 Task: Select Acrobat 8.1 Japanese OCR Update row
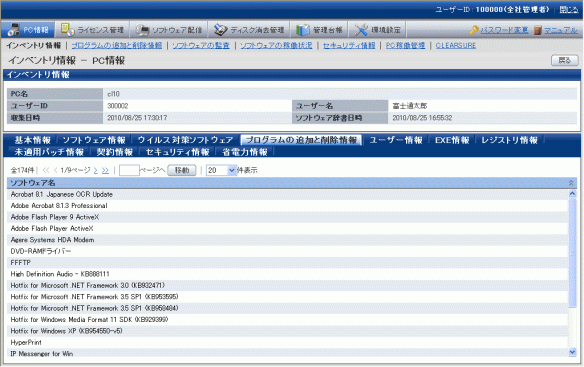[288, 194]
